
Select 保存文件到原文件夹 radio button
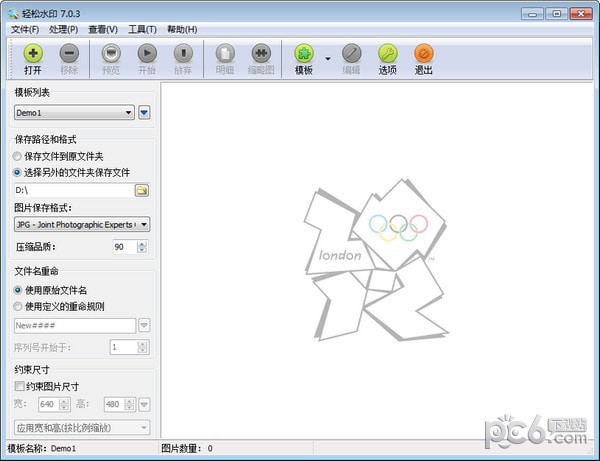click(17, 156)
